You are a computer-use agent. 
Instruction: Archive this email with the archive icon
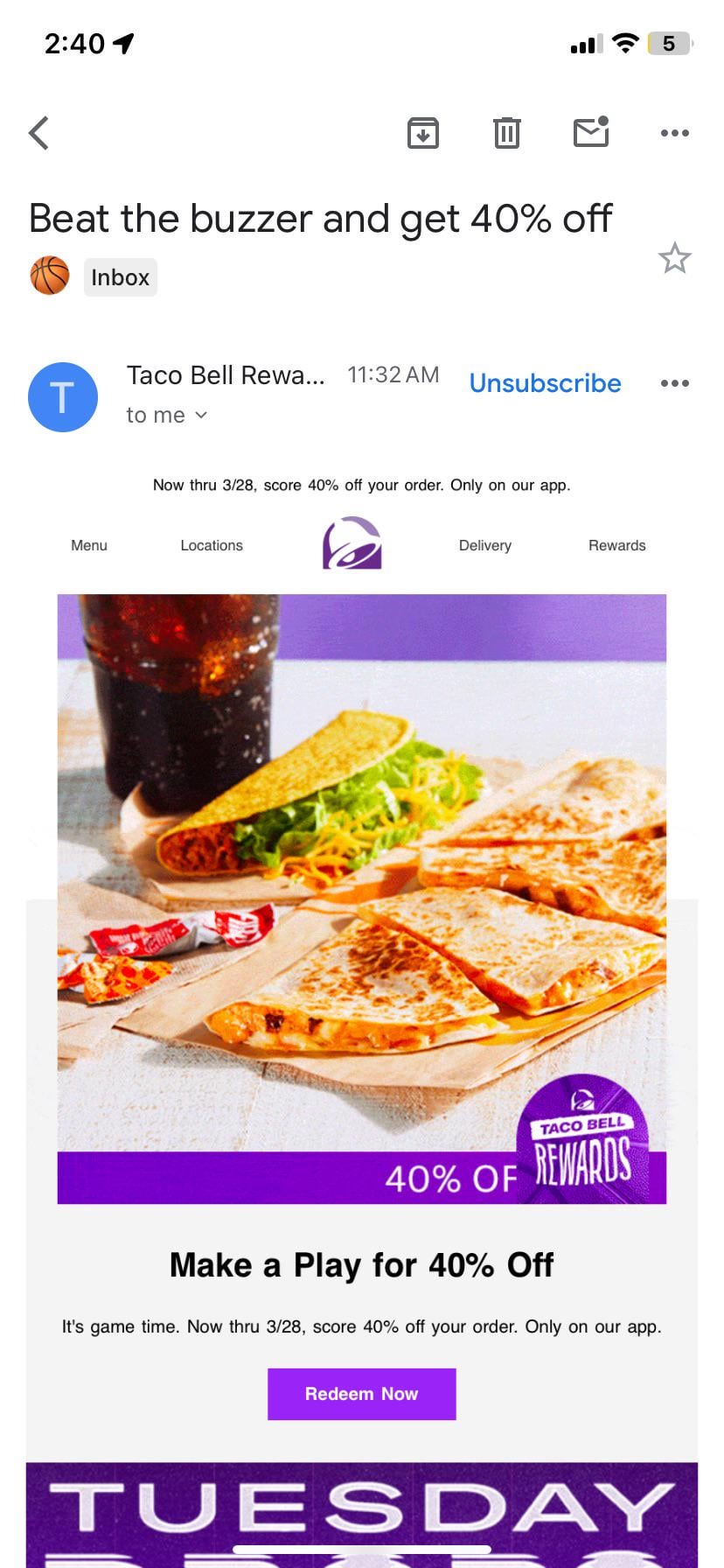(x=423, y=133)
